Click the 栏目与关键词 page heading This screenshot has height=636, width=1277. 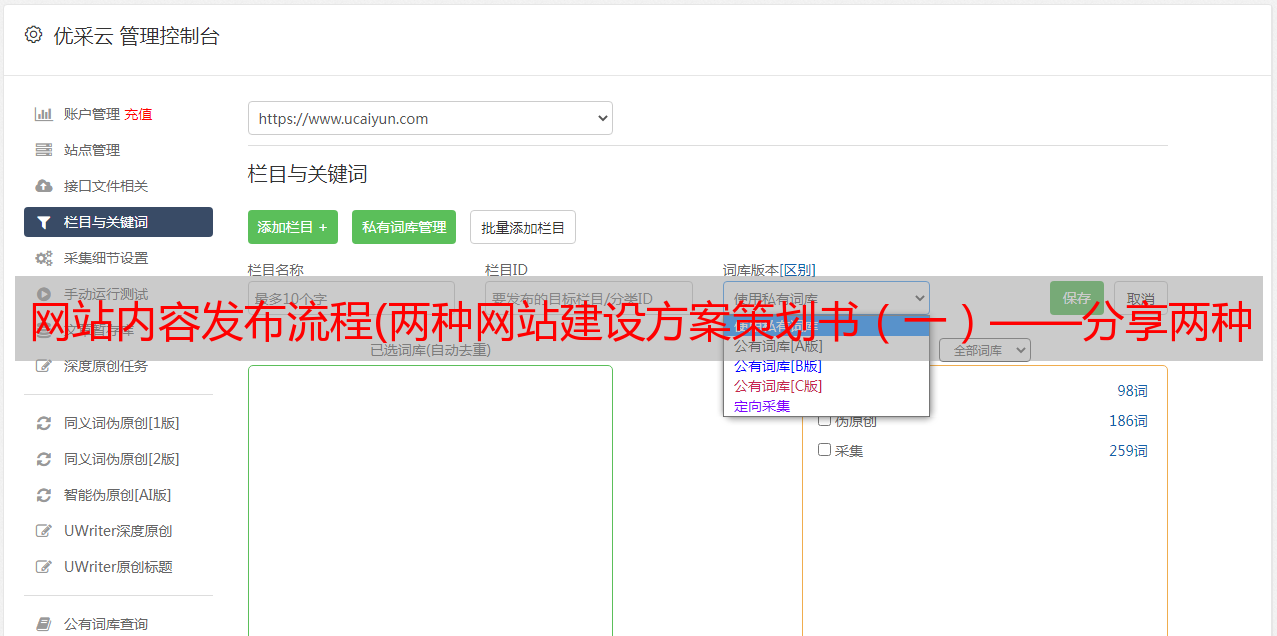click(308, 174)
